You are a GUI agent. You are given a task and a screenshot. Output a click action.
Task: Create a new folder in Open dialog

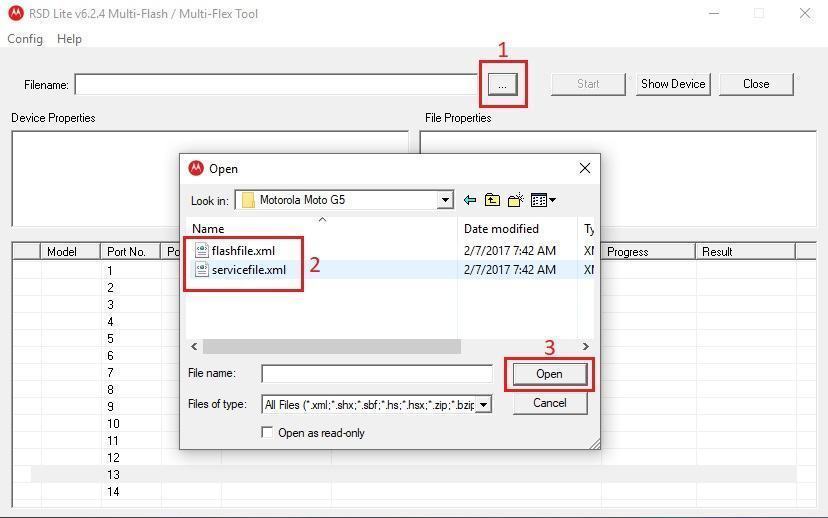click(x=515, y=200)
